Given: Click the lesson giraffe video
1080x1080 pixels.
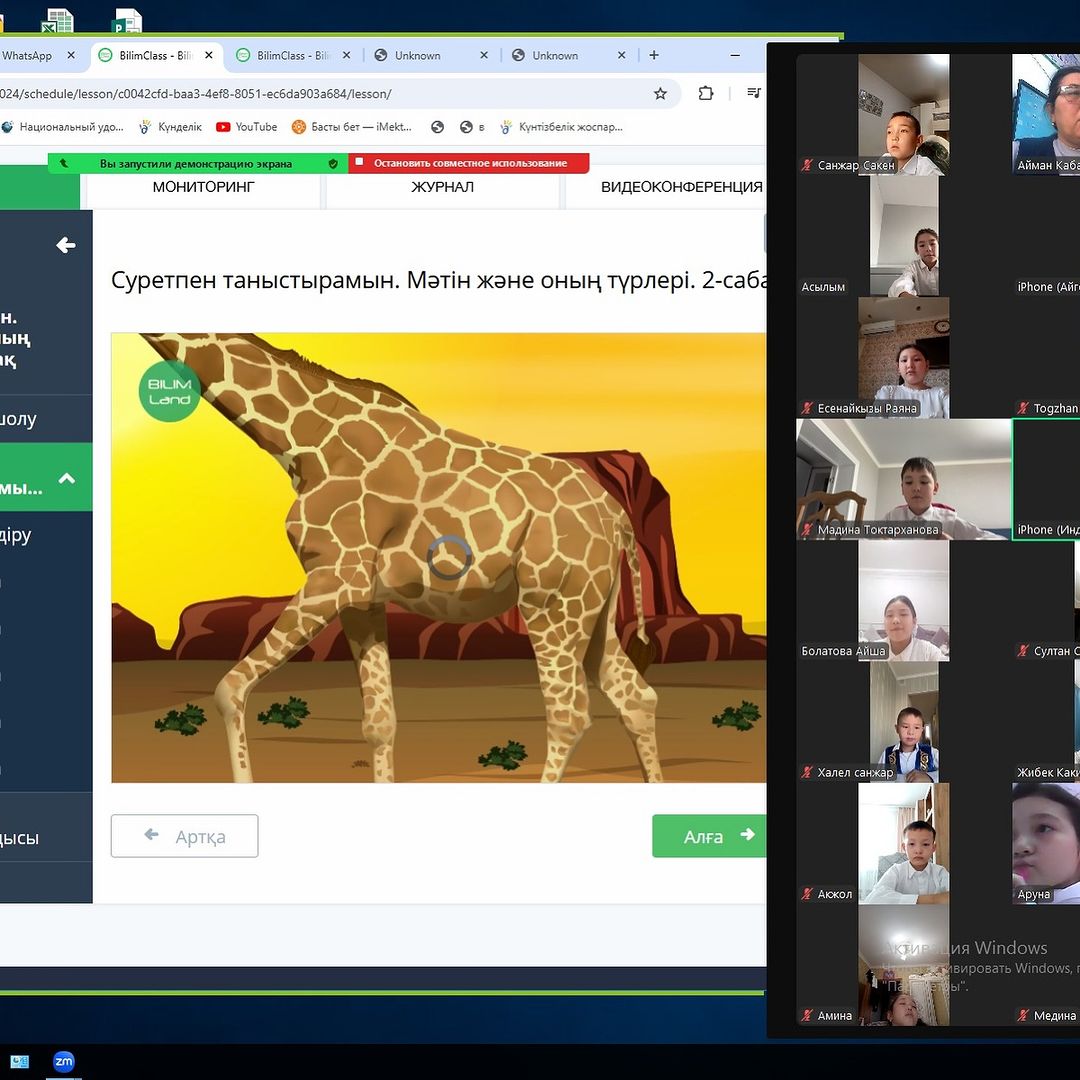Looking at the screenshot, I should 439,558.
